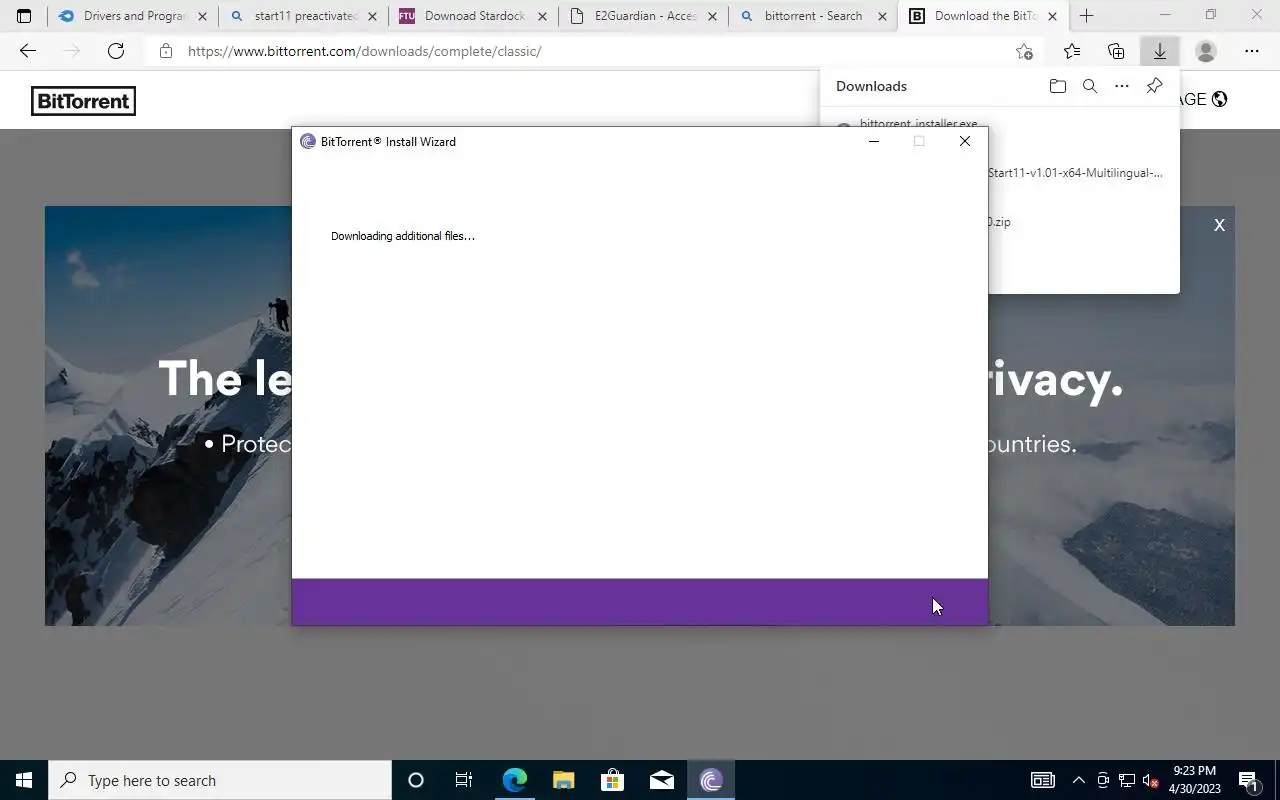The image size is (1280, 800).
Task: Open the language globe icon
Action: (x=1219, y=99)
